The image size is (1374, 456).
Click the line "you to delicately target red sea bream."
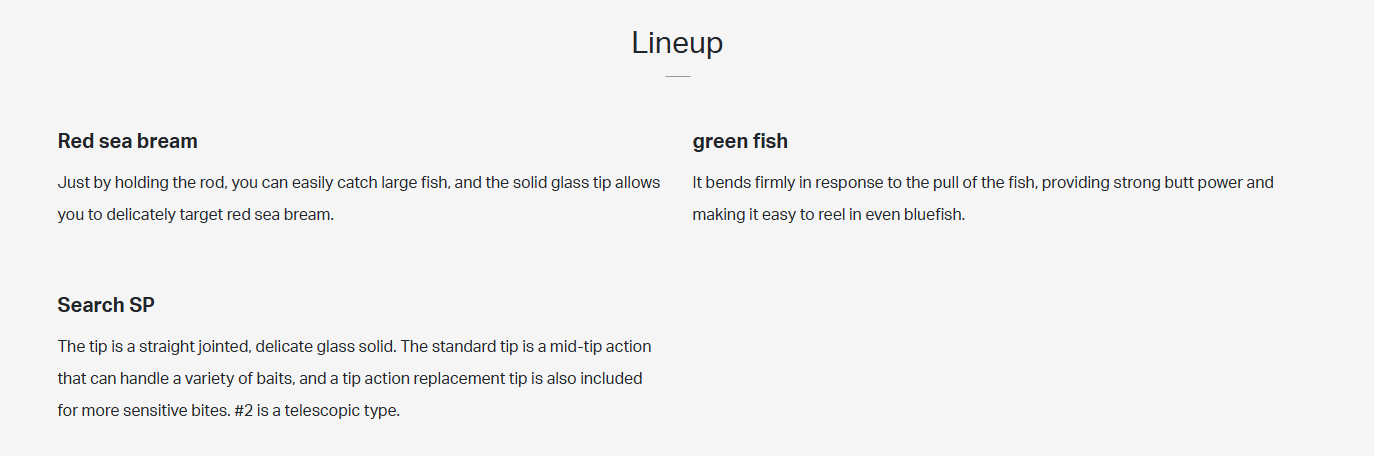tap(195, 214)
